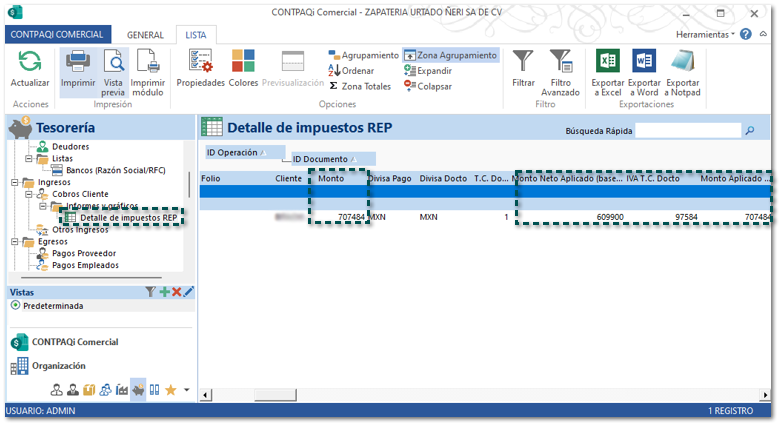
Task: Sort by Divisa Pago column
Action: pyautogui.click(x=390, y=178)
